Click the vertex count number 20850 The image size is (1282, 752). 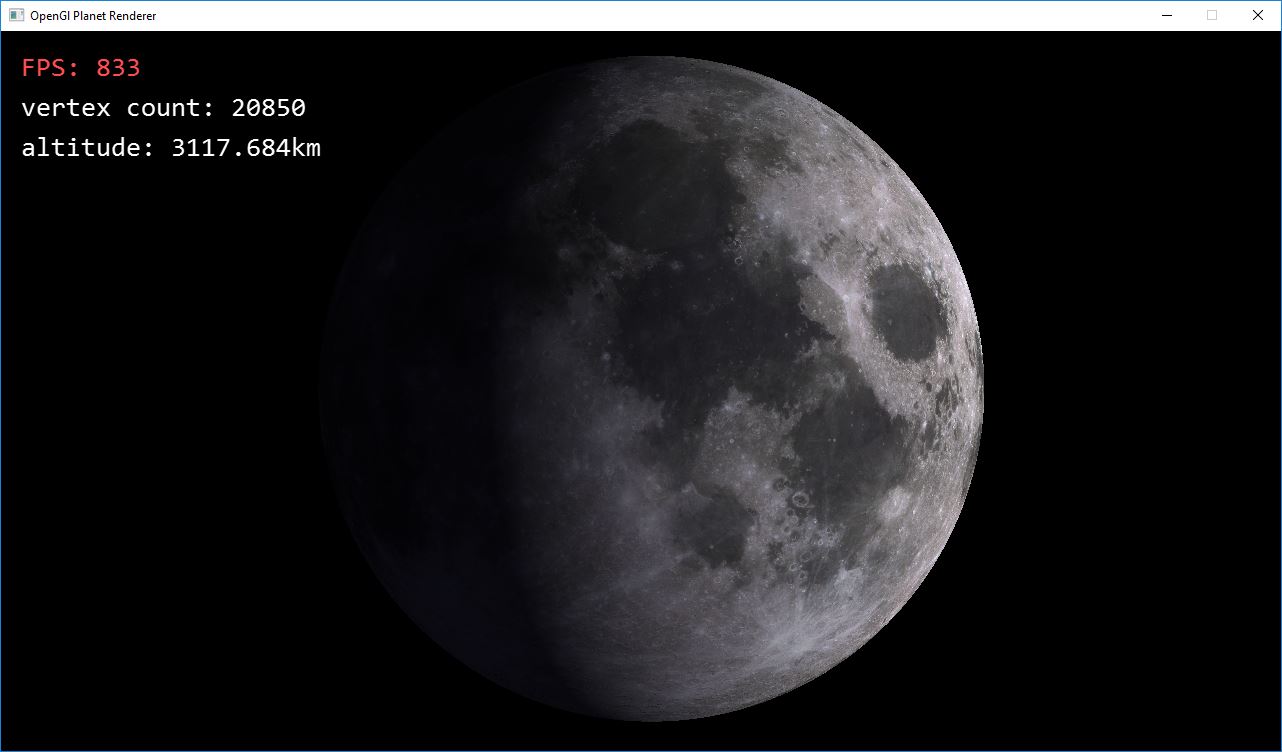click(x=268, y=108)
